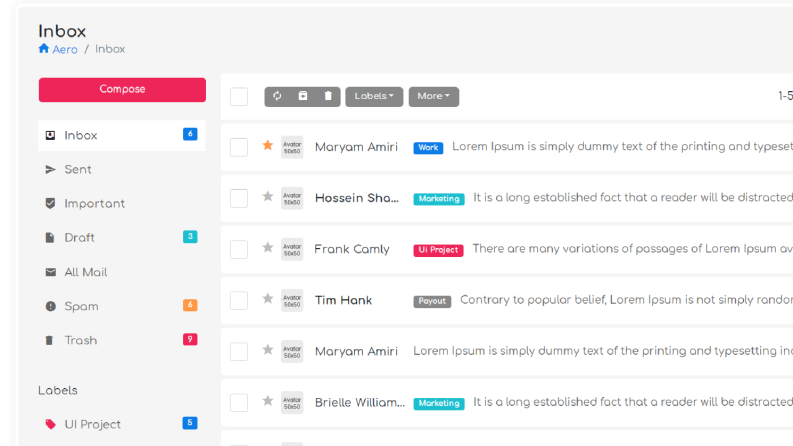Image resolution: width=793 pixels, height=446 pixels.
Task: Open the All Mail folder
Action: click(x=122, y=272)
